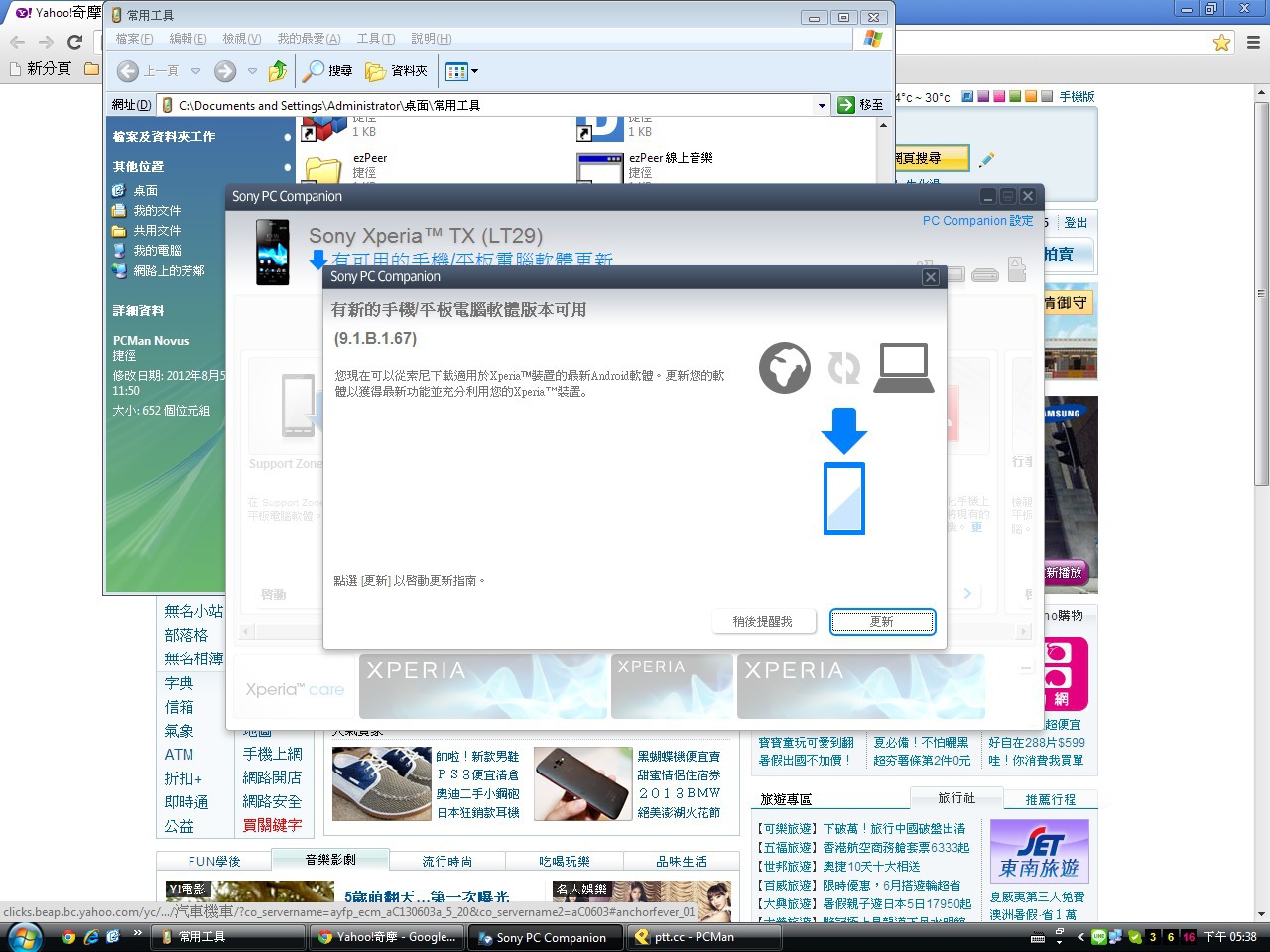Open 我的文件 from Explorer sidebar
The height and width of the screenshot is (952, 1270).
click(x=147, y=211)
